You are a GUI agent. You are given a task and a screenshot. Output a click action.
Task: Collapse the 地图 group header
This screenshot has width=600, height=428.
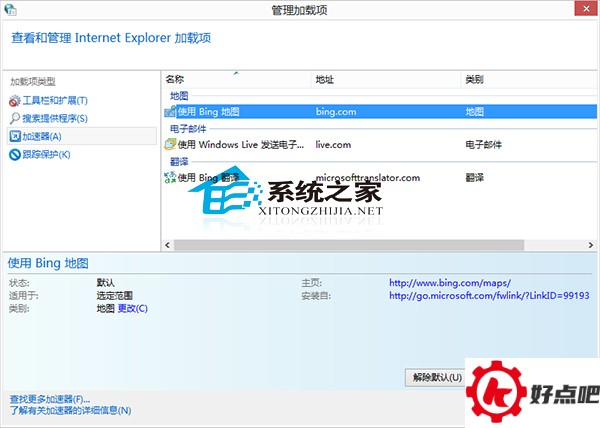tap(179, 96)
